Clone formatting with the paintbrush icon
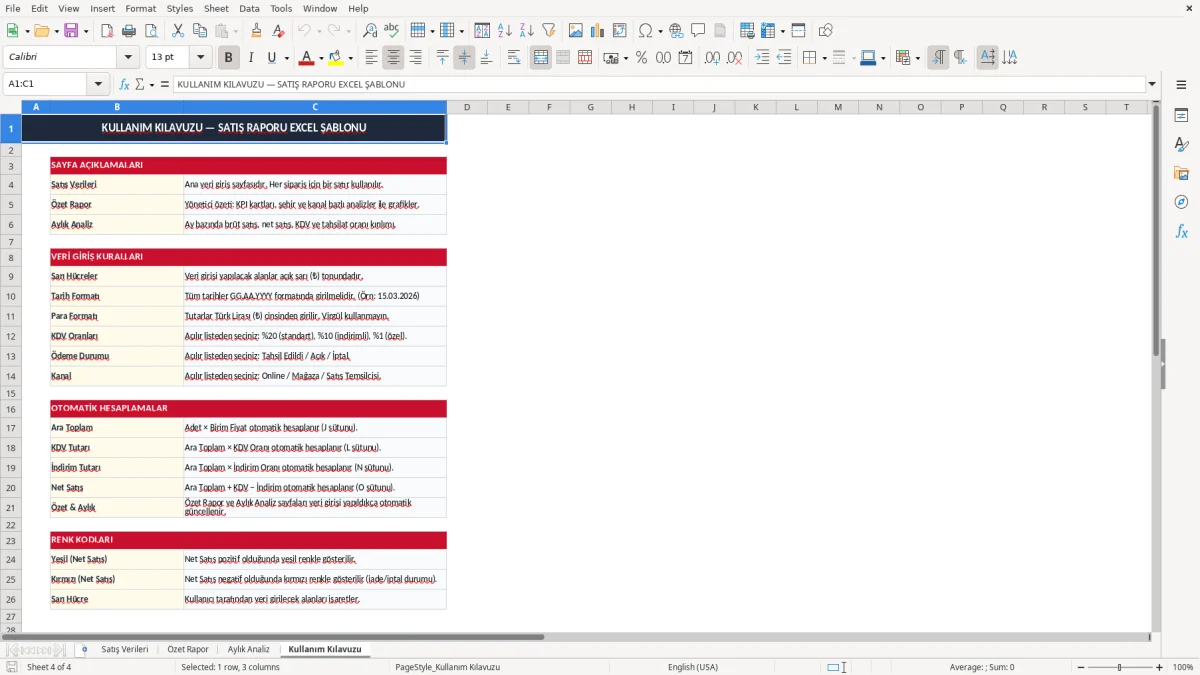Screen dimensions: 1200x675 [256, 31]
